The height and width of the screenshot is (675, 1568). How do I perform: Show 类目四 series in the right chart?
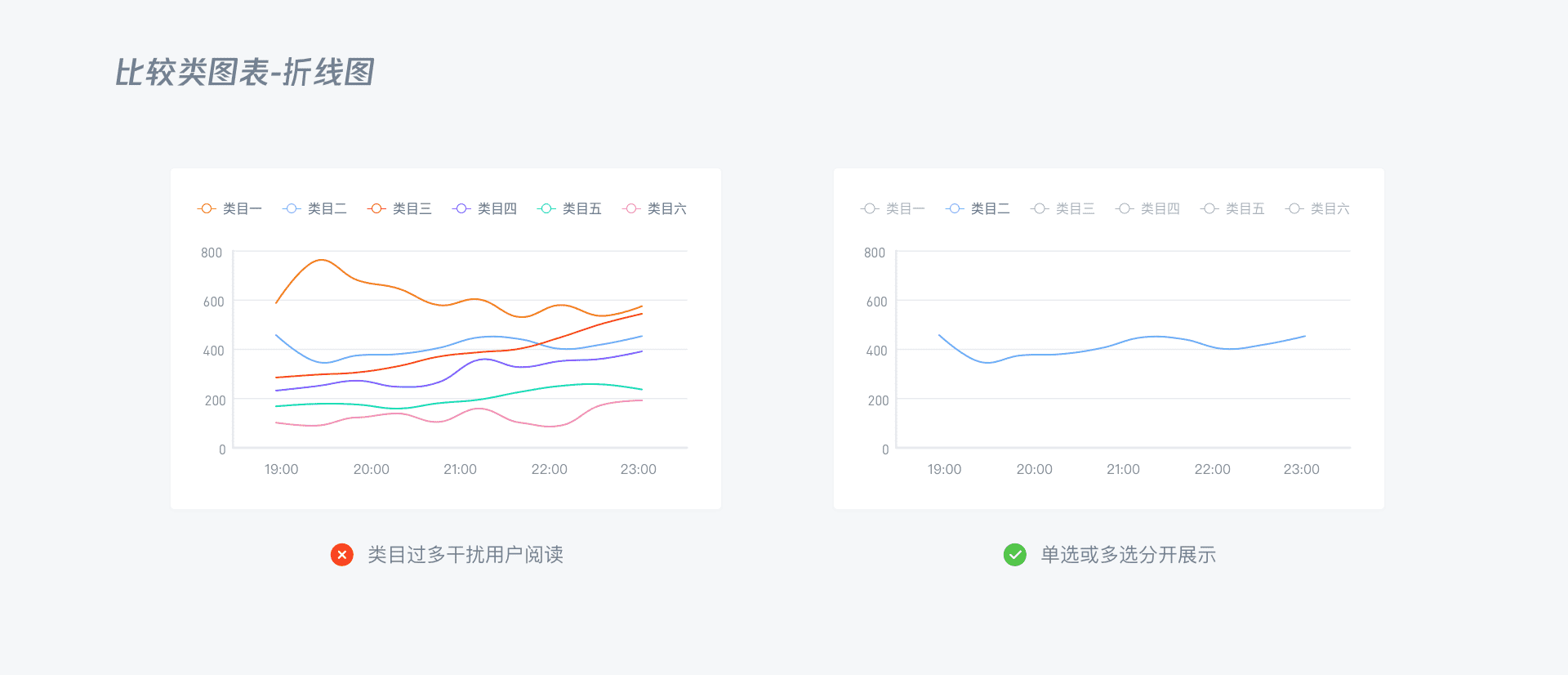1147,209
